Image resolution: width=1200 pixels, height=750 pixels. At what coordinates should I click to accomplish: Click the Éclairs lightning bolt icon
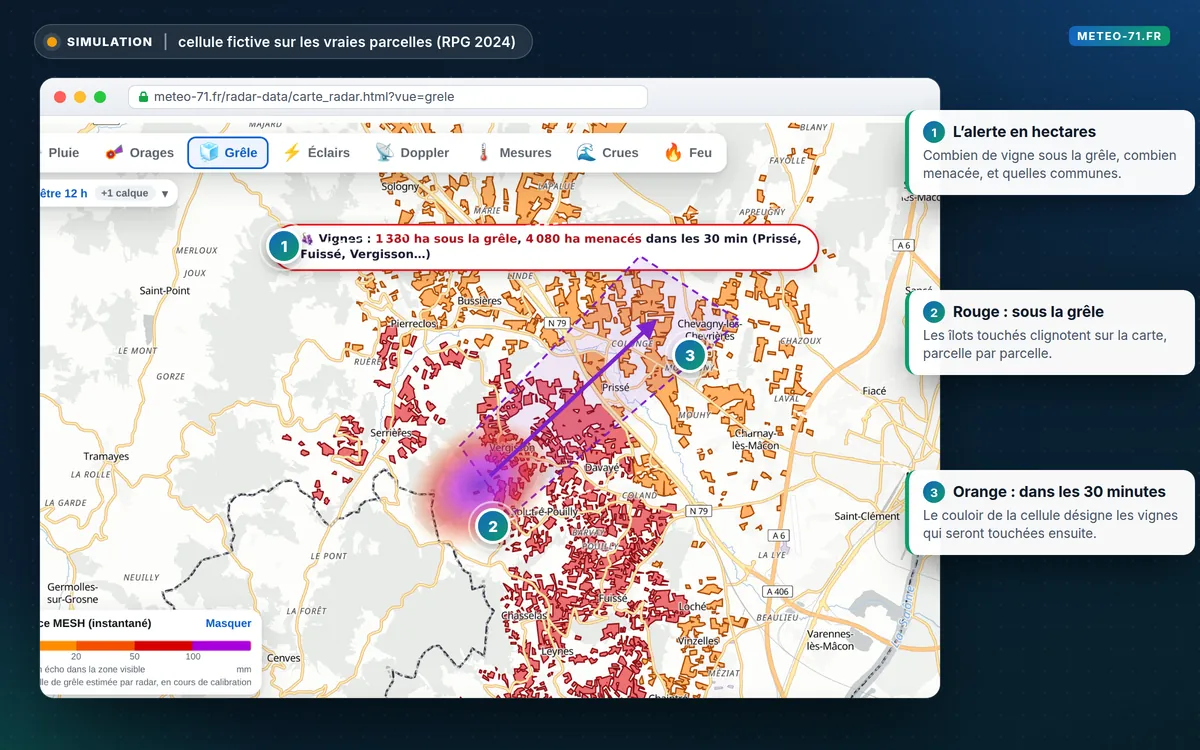click(291, 153)
